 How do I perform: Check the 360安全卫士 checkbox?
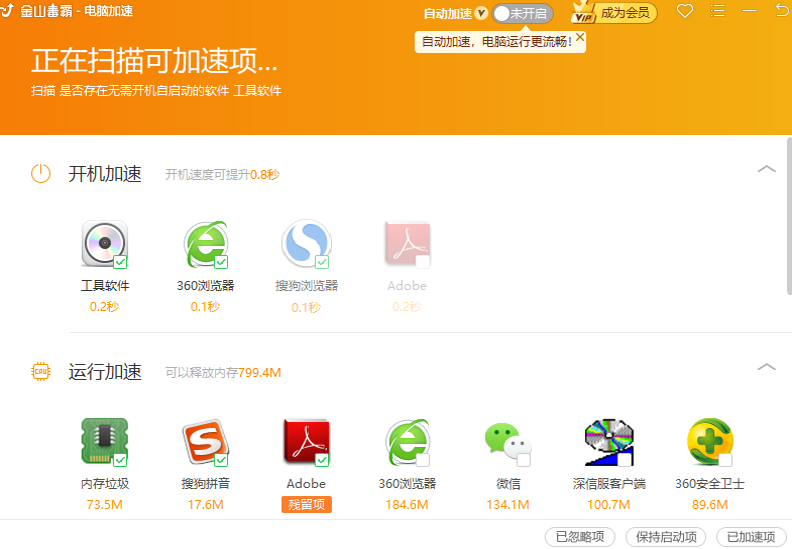(725, 460)
